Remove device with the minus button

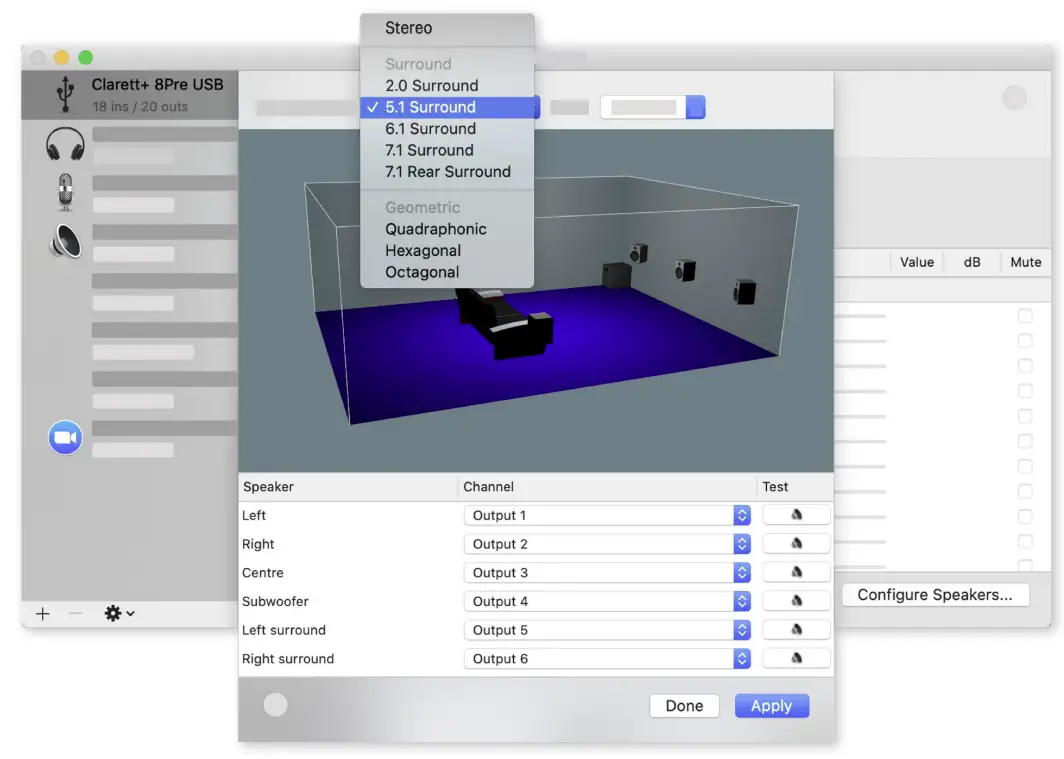click(x=75, y=614)
